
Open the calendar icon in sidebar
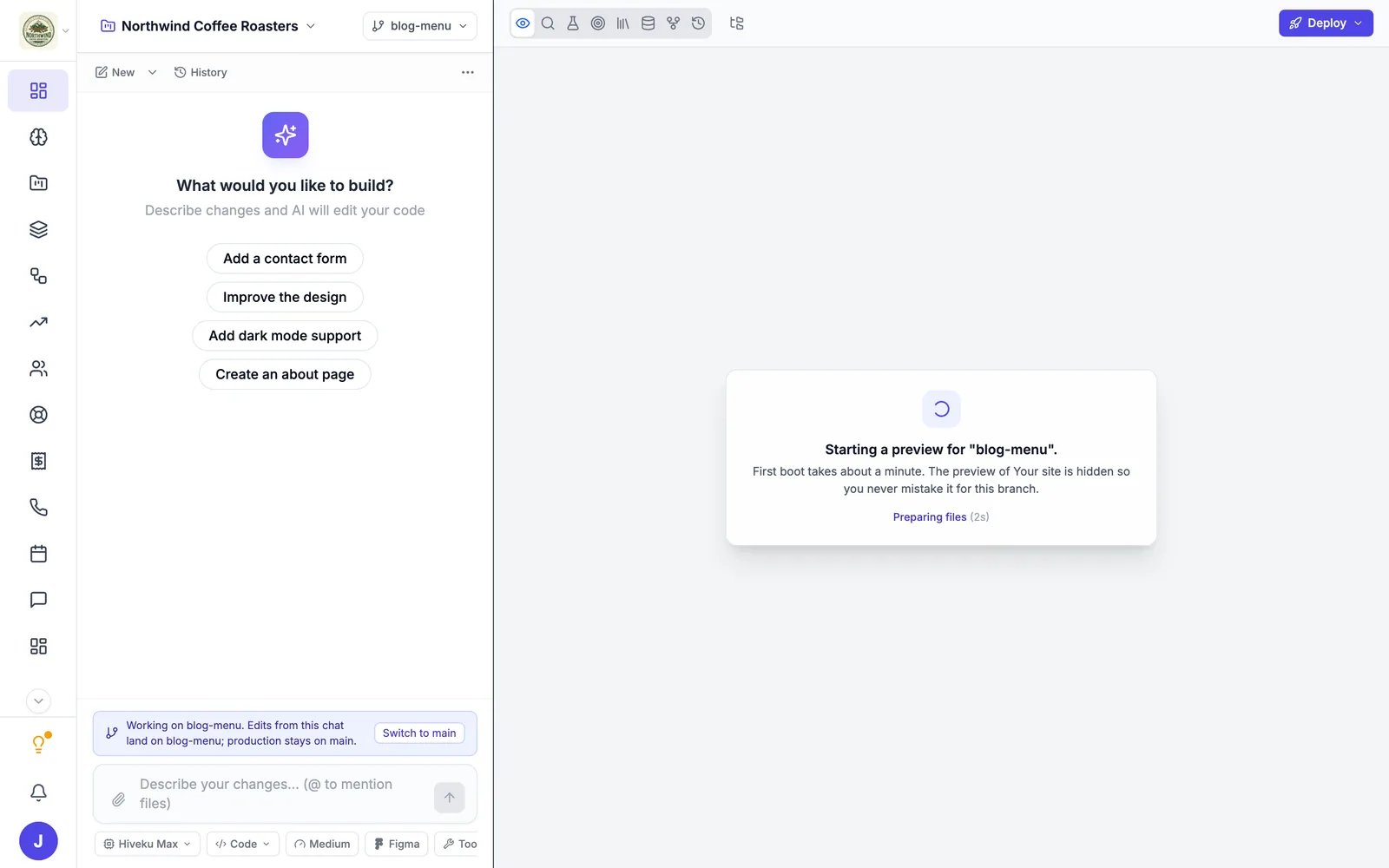(38, 554)
